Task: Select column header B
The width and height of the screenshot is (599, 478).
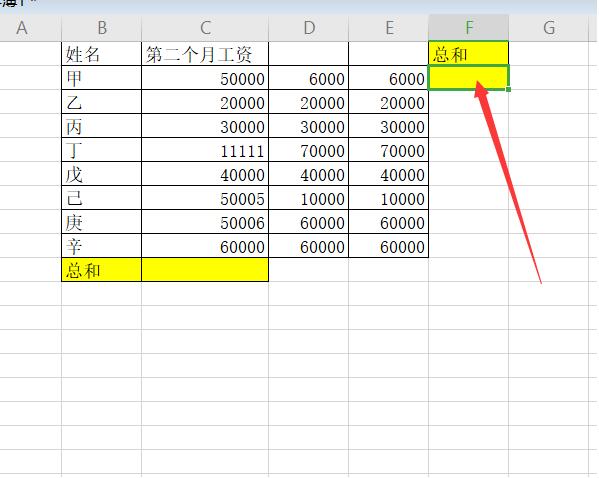Action: click(102, 28)
